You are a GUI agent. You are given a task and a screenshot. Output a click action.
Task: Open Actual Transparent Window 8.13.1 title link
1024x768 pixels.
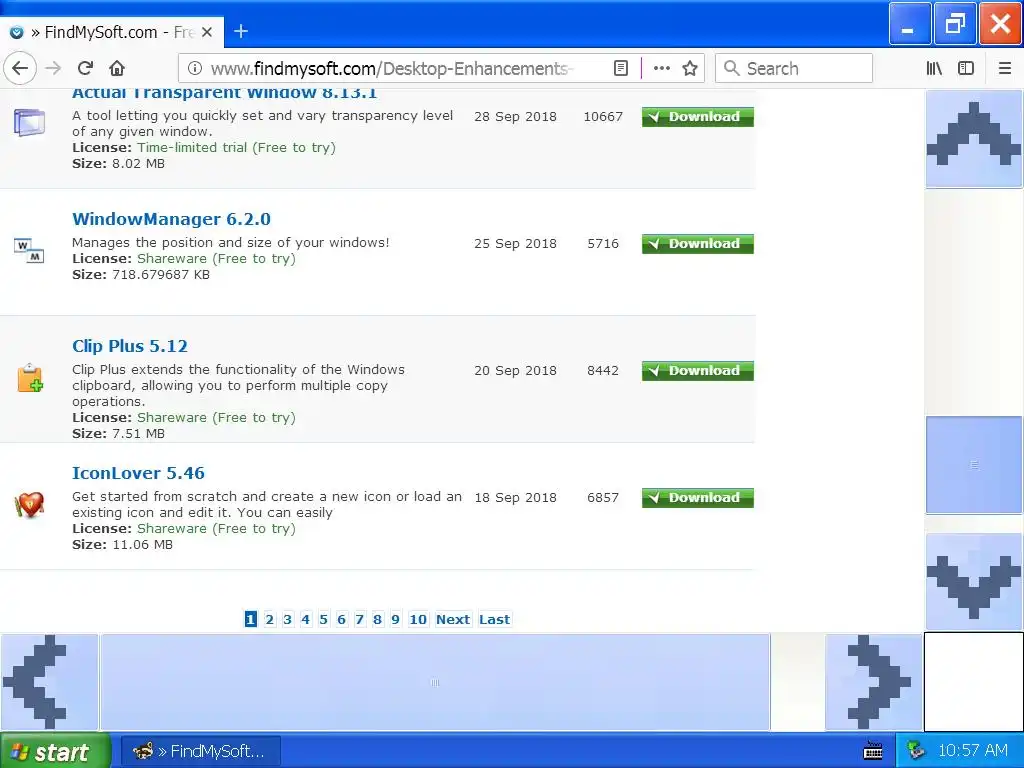click(224, 93)
